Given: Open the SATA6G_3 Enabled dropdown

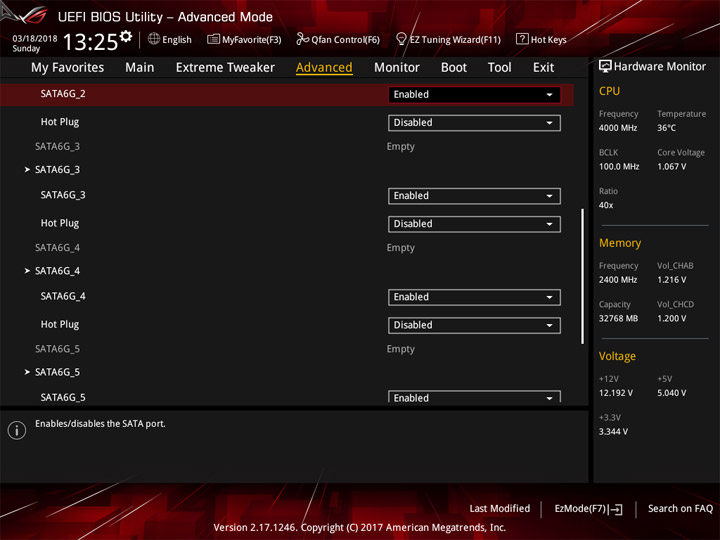Looking at the screenshot, I should click(474, 196).
